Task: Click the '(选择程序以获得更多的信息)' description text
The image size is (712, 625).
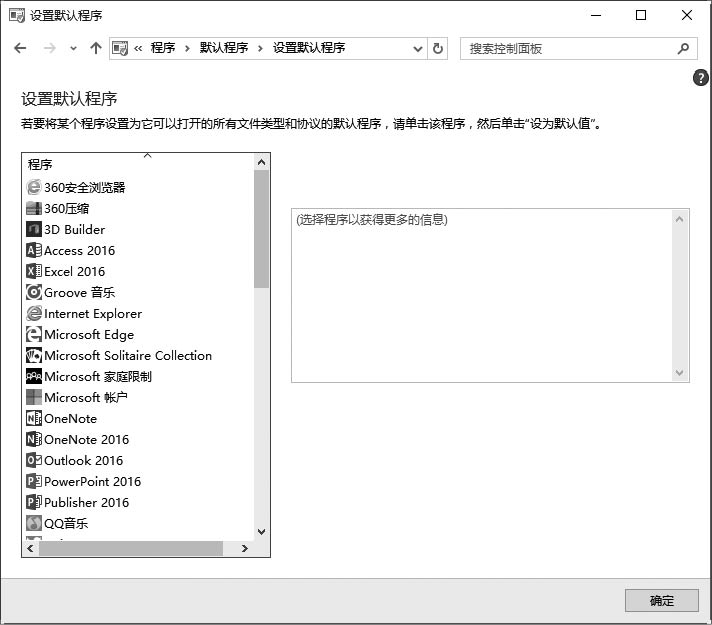Action: (x=372, y=220)
